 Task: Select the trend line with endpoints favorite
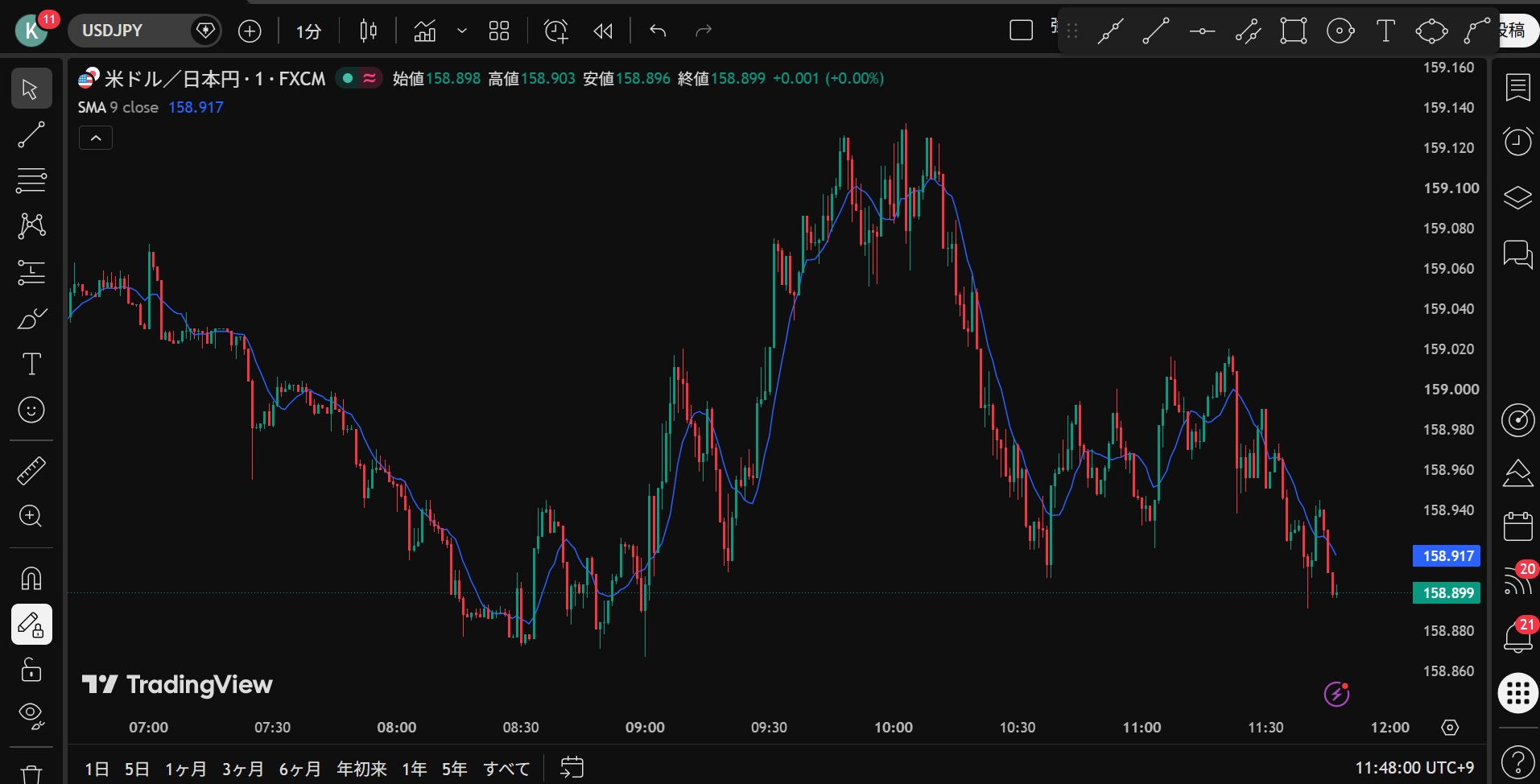pos(1111,31)
